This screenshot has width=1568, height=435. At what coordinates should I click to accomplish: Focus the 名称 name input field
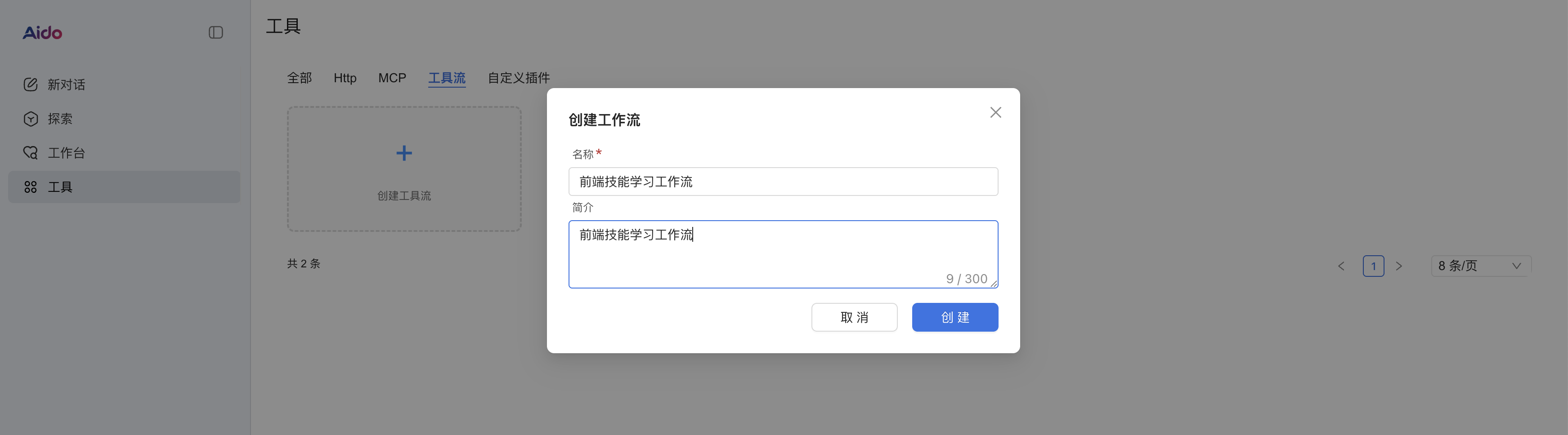(783, 181)
